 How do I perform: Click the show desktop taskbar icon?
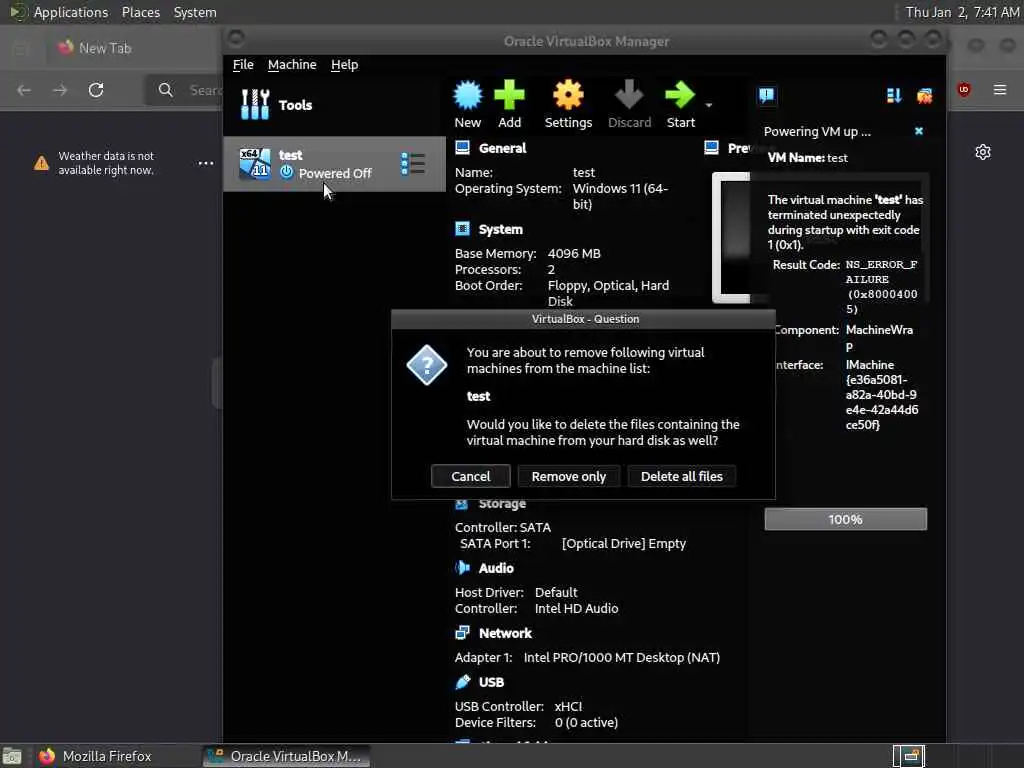[12, 756]
